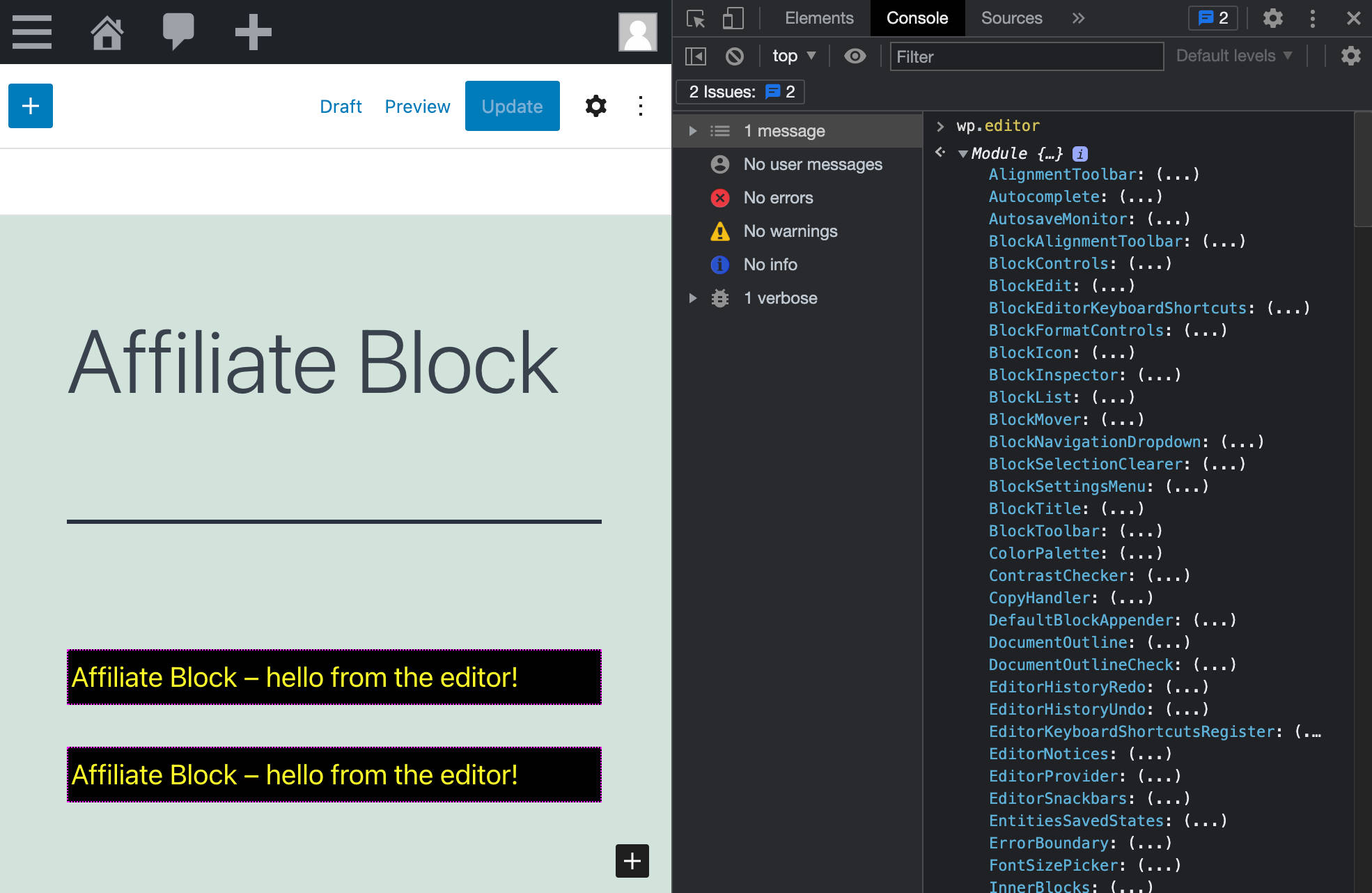Open console settings gear in filter bar

click(x=1350, y=56)
